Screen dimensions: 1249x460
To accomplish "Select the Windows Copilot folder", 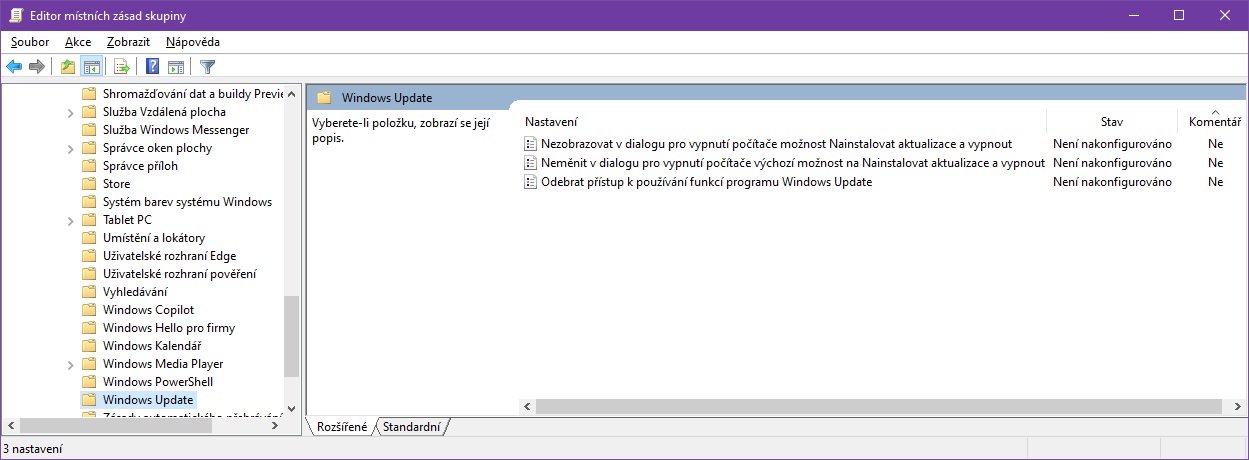I will pos(148,310).
